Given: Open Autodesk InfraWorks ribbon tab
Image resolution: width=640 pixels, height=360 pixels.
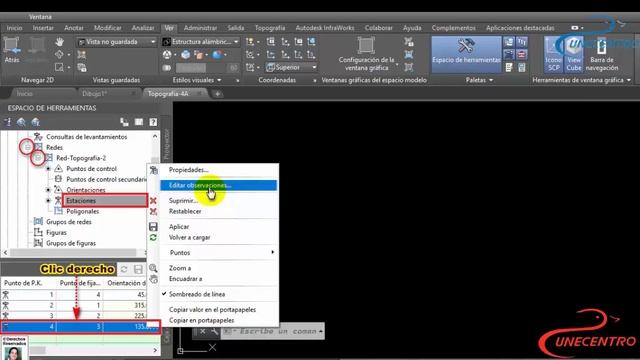Looking at the screenshot, I should click(325, 28).
